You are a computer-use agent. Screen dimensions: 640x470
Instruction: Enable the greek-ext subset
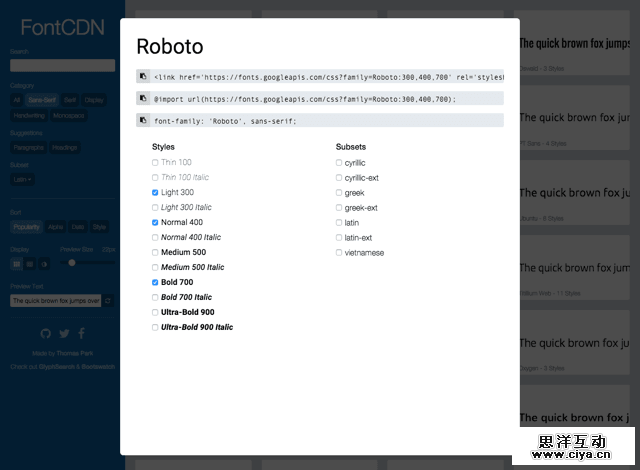(x=339, y=208)
